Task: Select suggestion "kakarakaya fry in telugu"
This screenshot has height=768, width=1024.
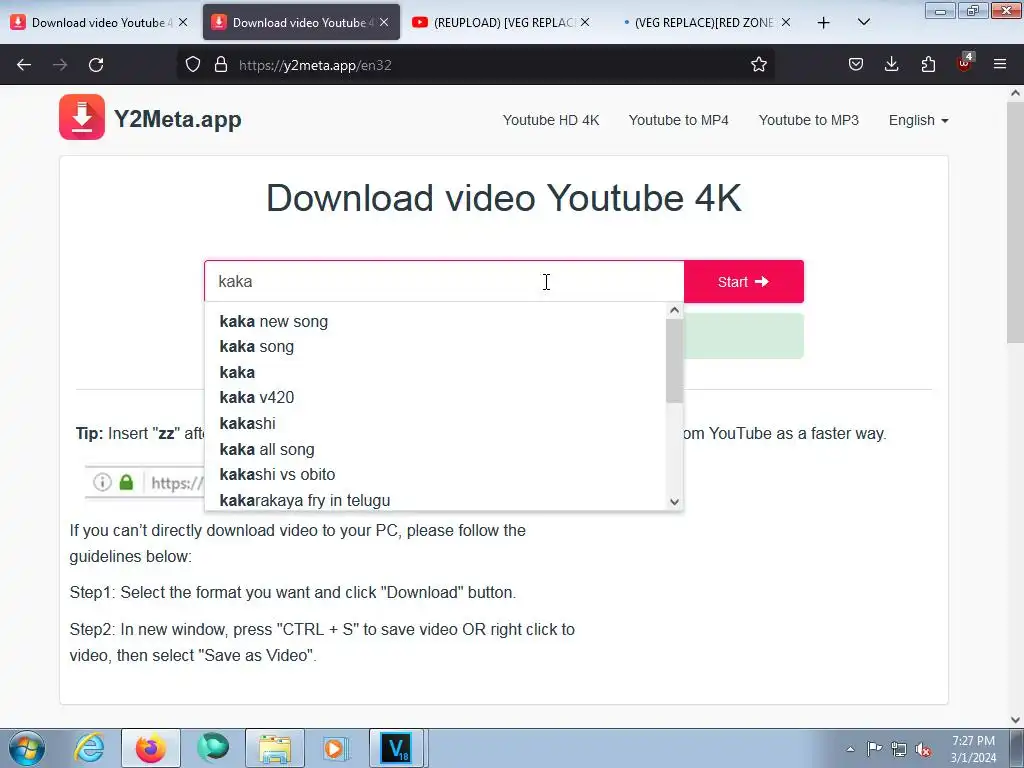Action: [436, 500]
